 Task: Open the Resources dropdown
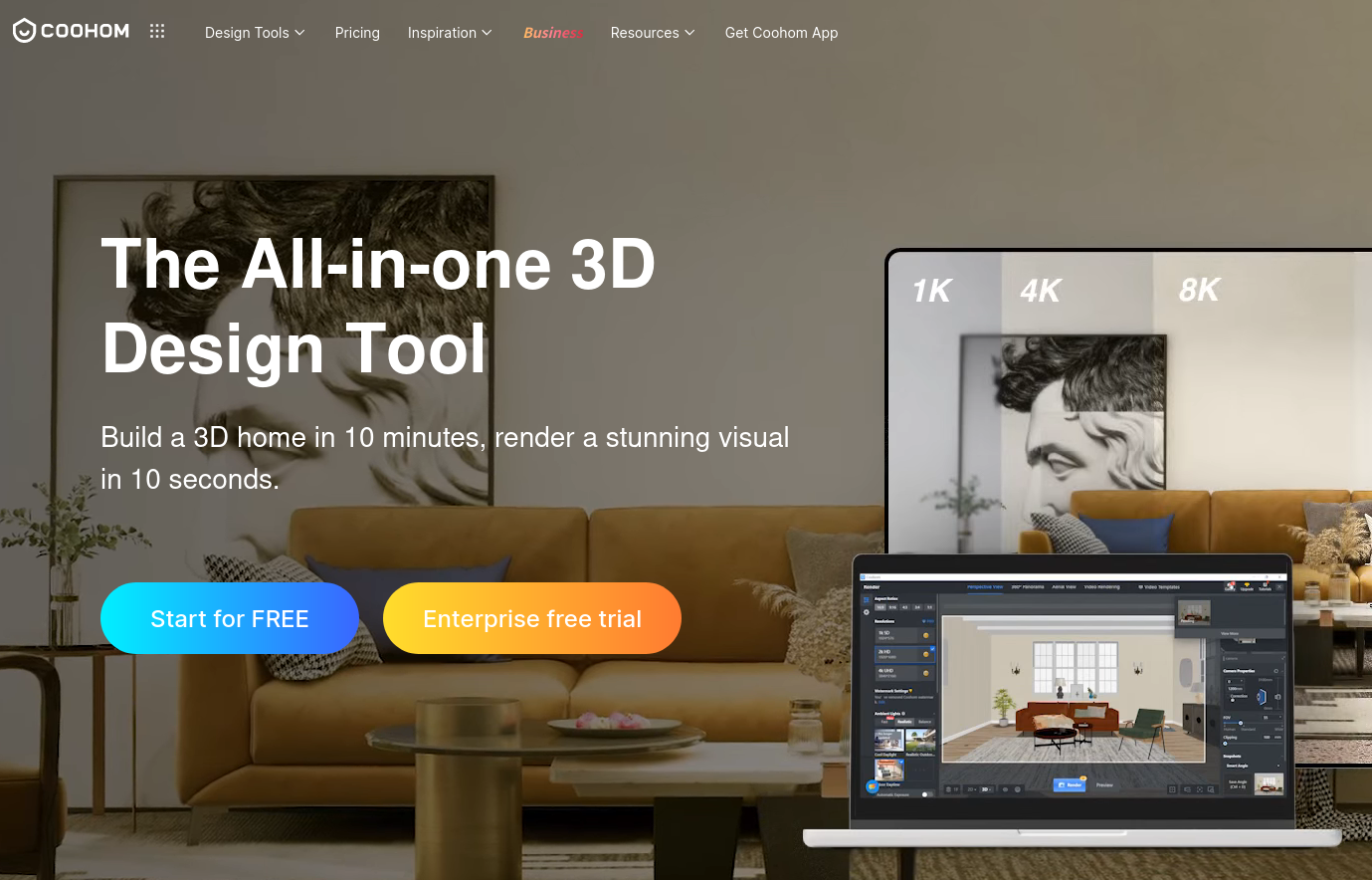click(x=652, y=32)
